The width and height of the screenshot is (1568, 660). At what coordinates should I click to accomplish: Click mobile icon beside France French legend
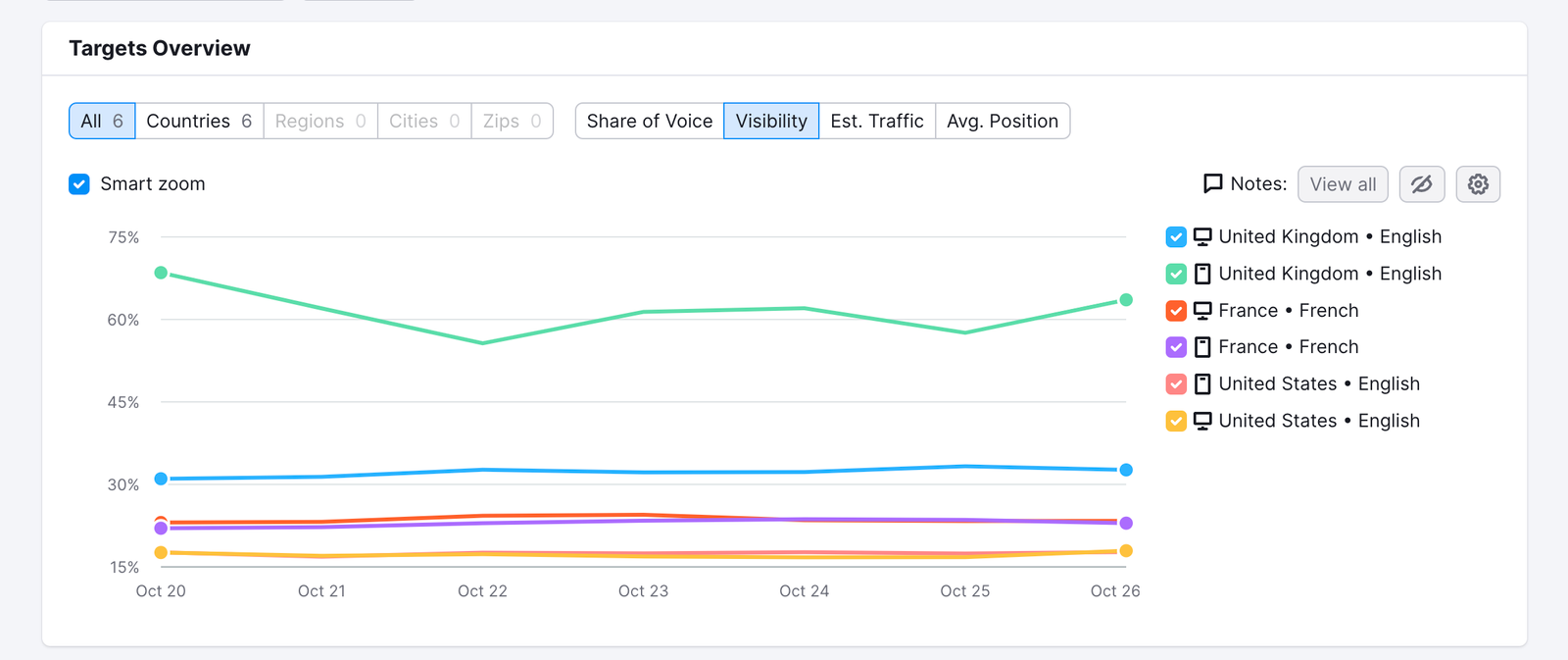pos(1202,347)
